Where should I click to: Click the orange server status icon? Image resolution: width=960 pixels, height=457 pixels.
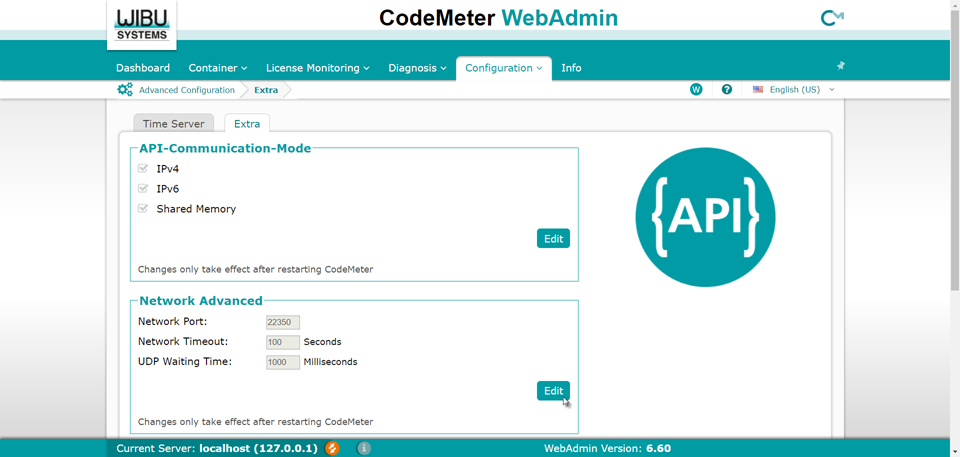pyautogui.click(x=332, y=448)
